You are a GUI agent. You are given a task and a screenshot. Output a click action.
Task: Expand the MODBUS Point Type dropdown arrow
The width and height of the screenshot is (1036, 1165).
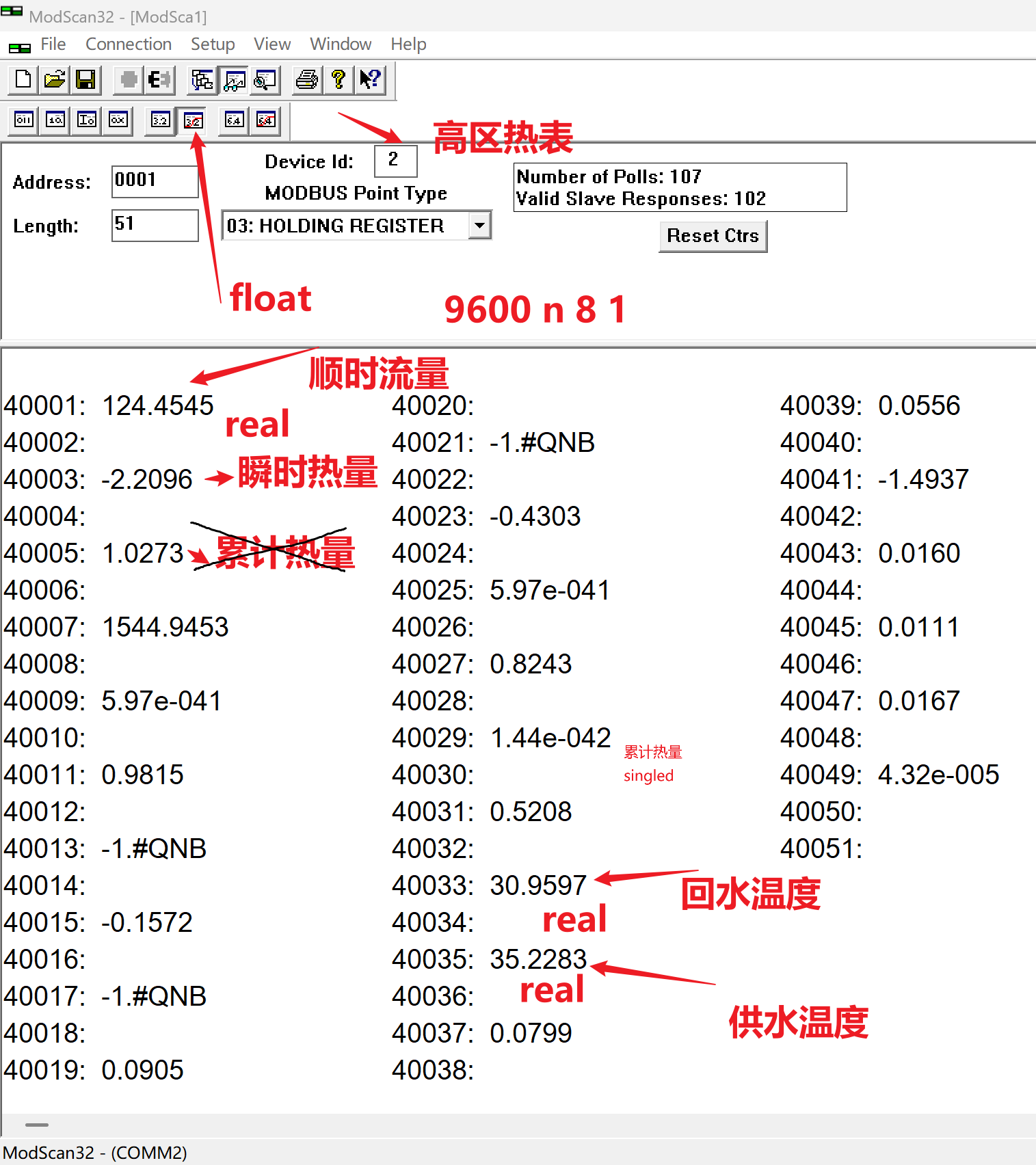click(480, 225)
